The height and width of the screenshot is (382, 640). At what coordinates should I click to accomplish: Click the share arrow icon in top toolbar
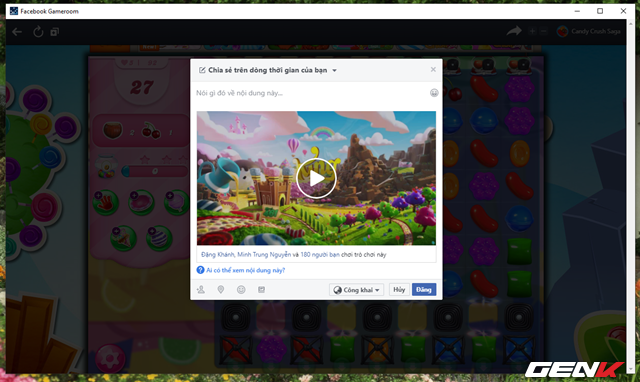tap(514, 31)
